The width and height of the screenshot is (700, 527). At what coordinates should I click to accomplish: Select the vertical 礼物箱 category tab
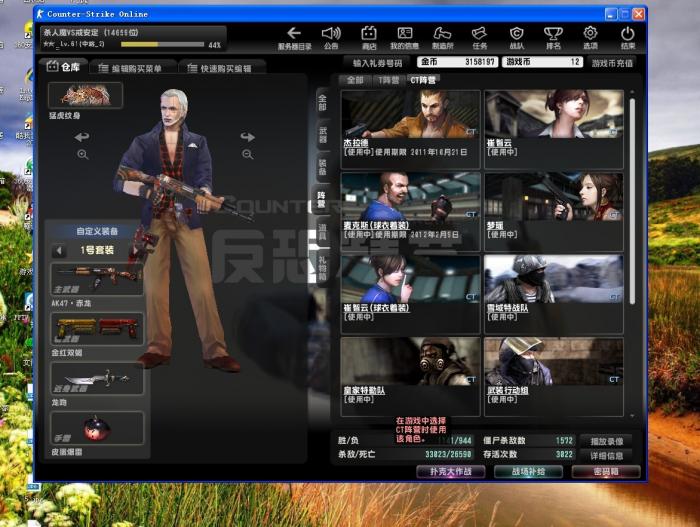pyautogui.click(x=322, y=267)
